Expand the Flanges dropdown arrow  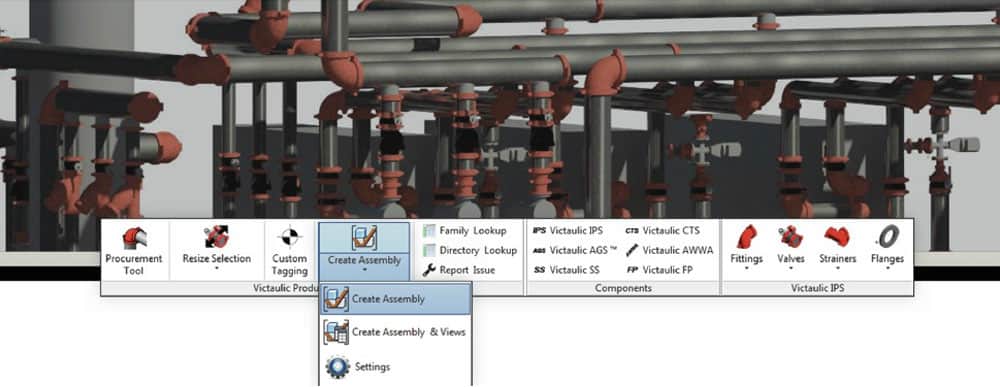tap(887, 269)
